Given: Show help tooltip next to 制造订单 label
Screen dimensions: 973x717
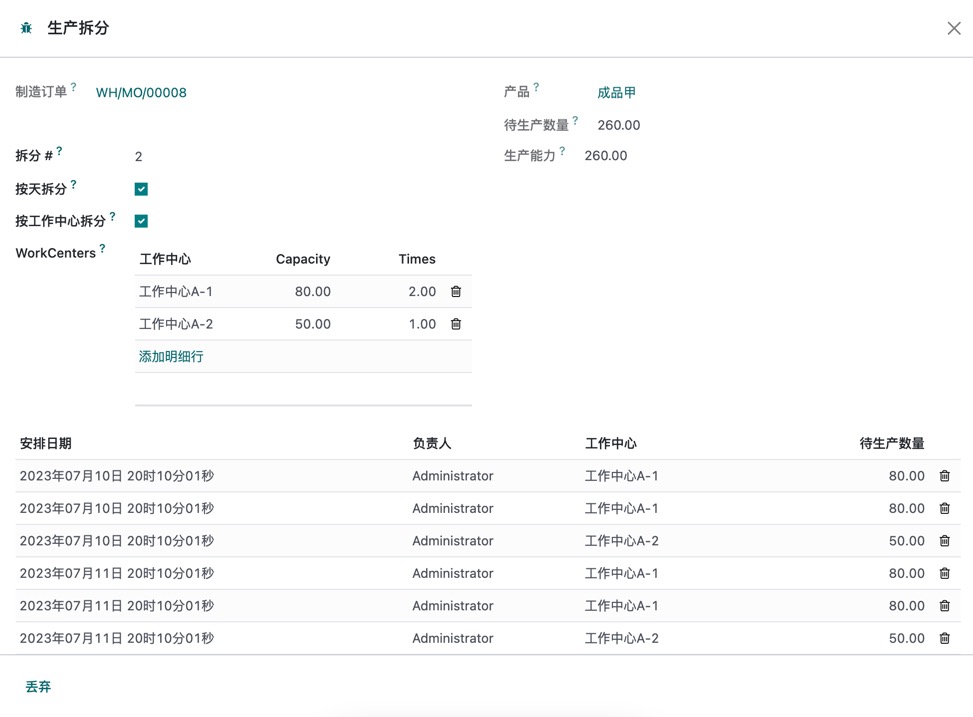Looking at the screenshot, I should [74, 88].
